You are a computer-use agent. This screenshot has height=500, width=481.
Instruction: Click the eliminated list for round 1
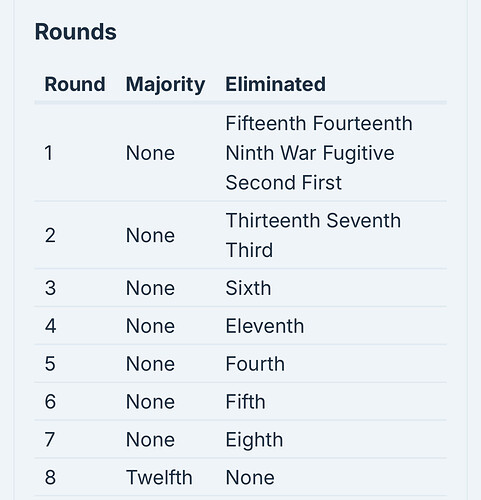[319, 153]
